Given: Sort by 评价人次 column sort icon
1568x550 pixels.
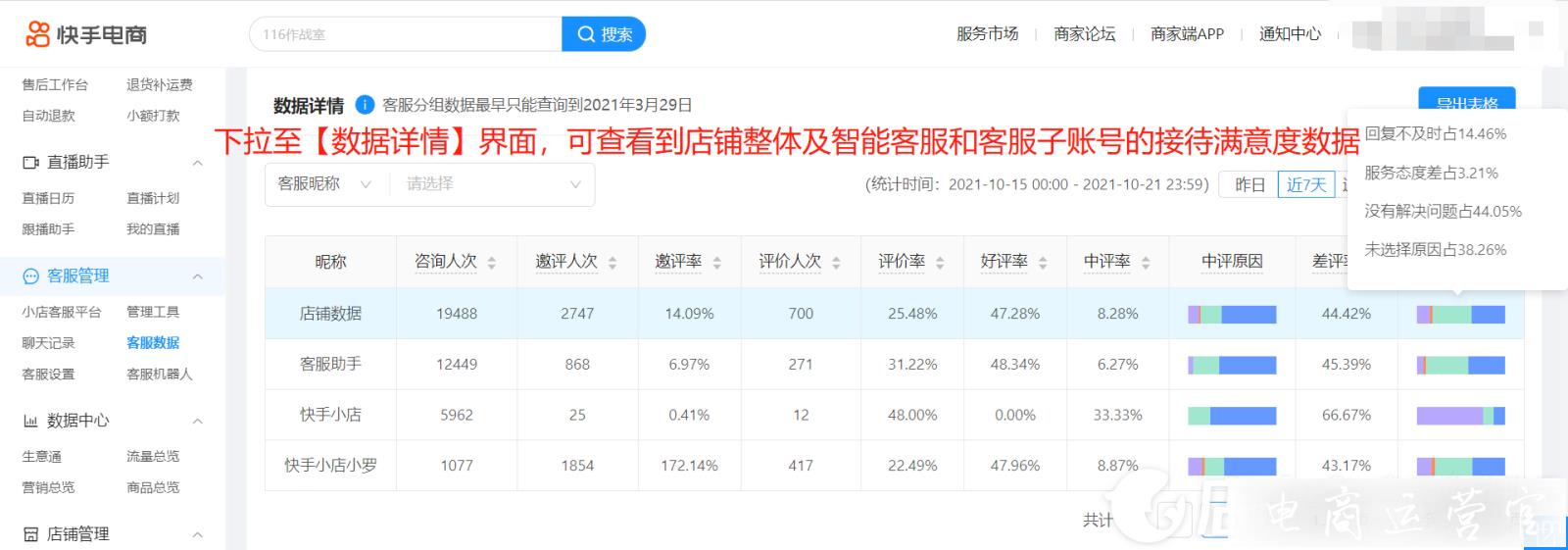Looking at the screenshot, I should (836, 263).
